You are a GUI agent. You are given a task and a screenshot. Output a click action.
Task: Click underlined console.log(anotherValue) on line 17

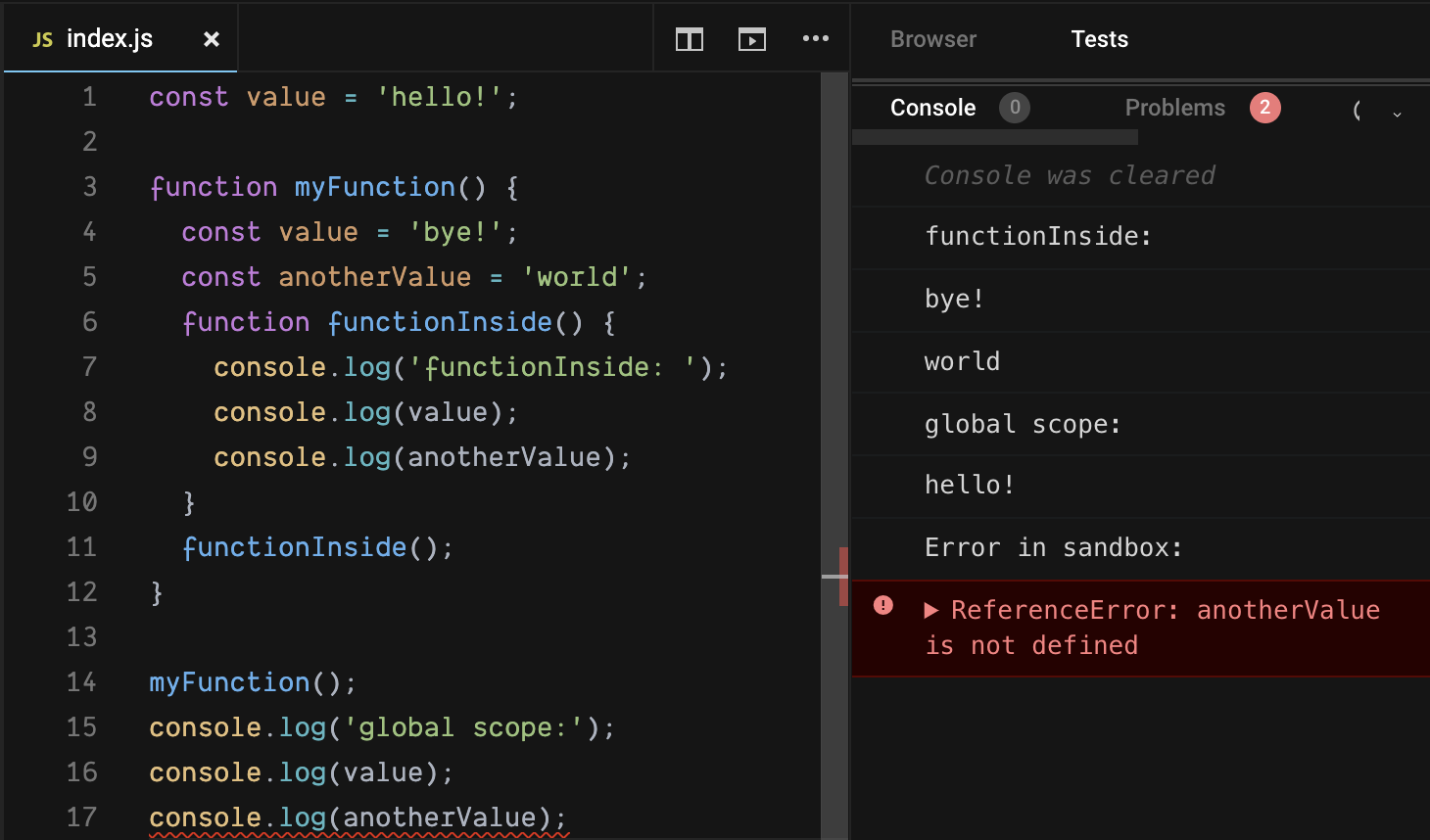[358, 817]
